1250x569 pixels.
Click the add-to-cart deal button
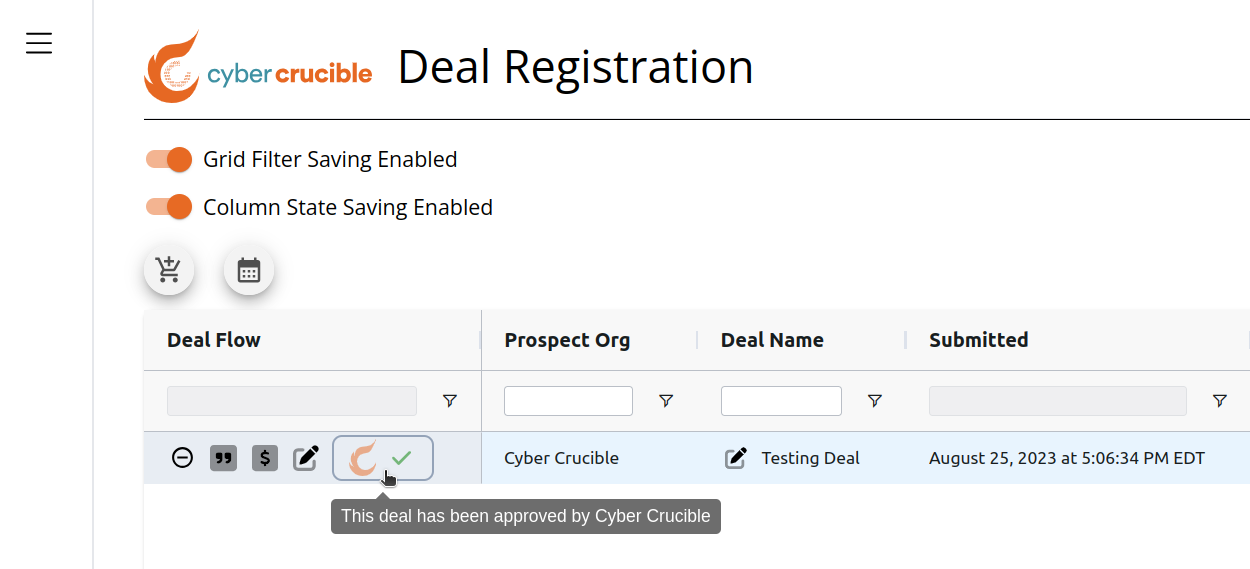(x=169, y=270)
